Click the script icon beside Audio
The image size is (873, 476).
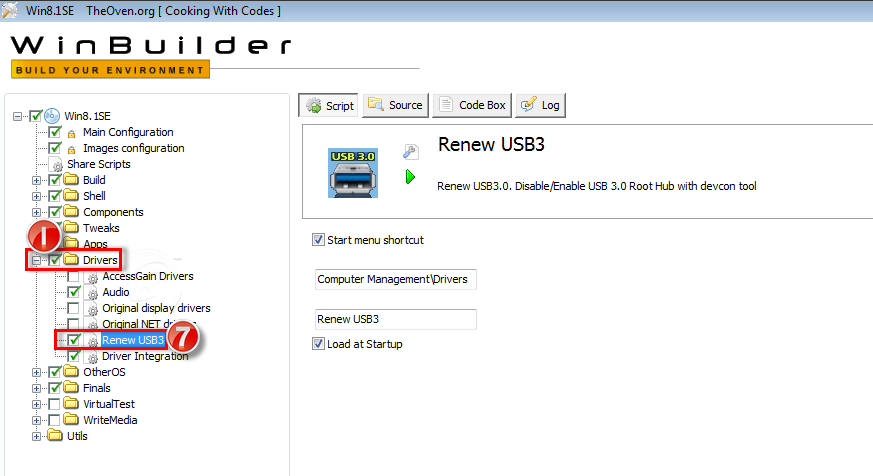tap(92, 293)
